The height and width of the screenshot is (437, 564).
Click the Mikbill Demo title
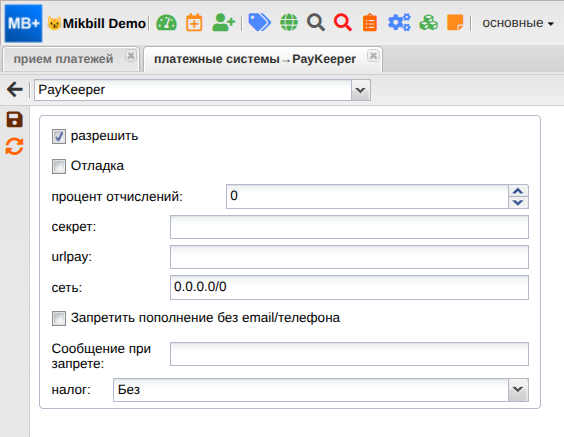point(104,24)
